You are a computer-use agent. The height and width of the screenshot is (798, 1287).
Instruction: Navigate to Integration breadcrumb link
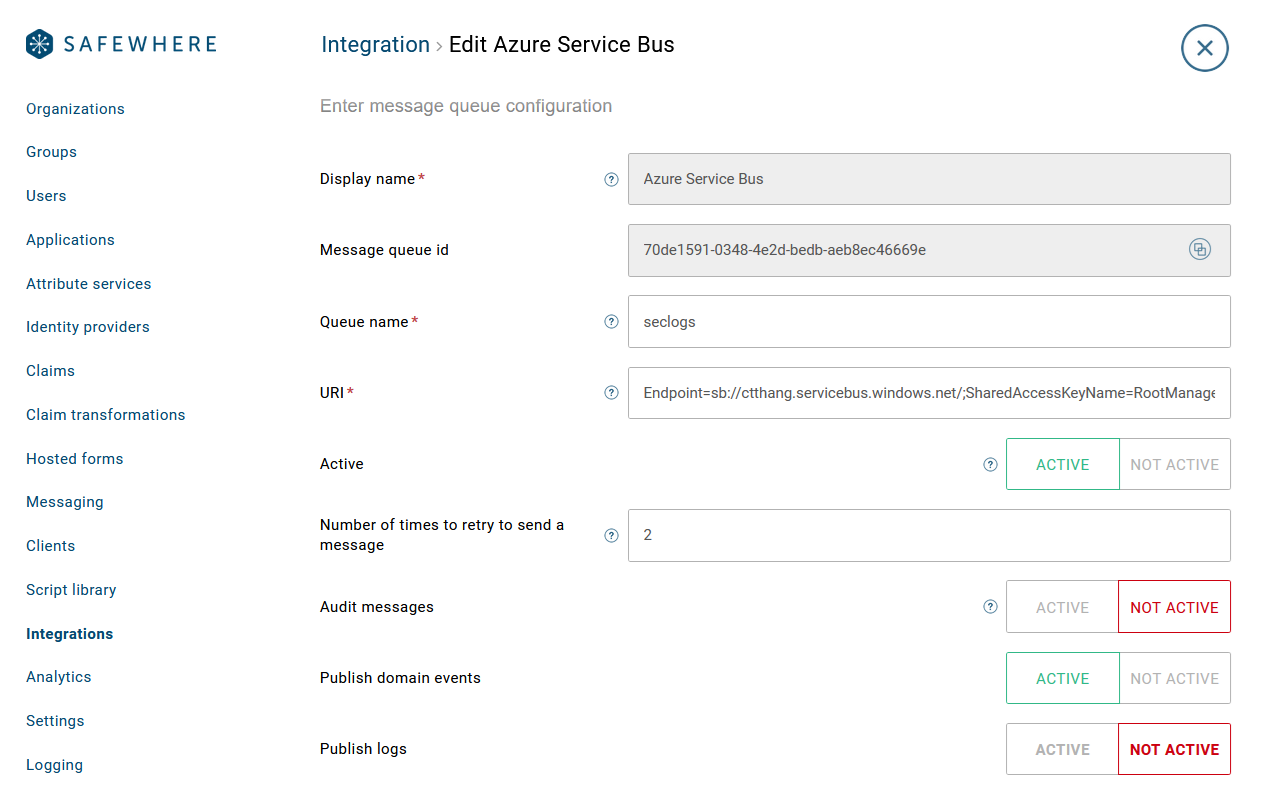click(x=375, y=45)
